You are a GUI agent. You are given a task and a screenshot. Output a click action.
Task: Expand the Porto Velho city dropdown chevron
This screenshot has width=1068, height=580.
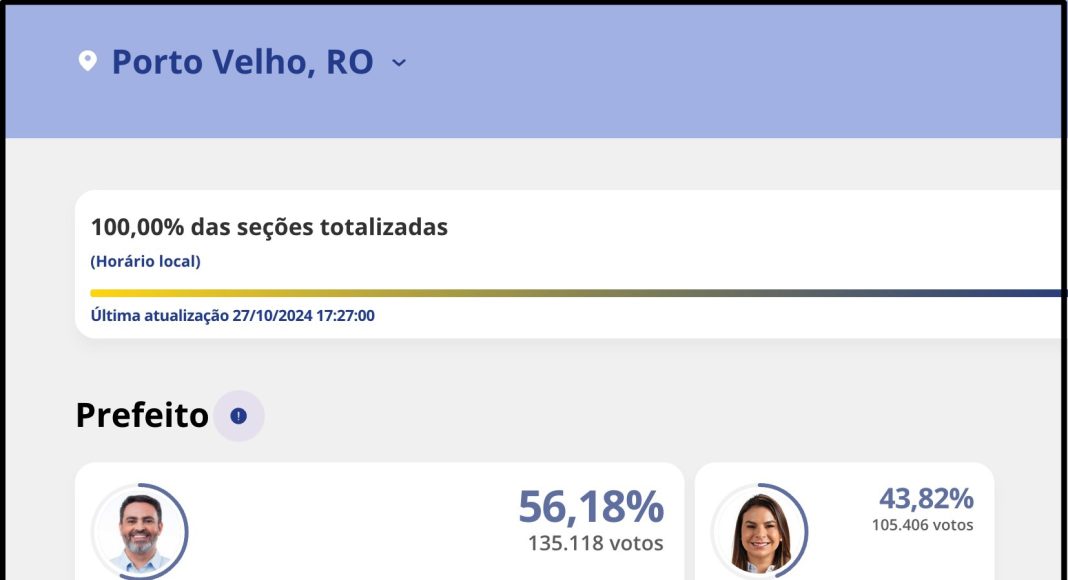click(399, 63)
